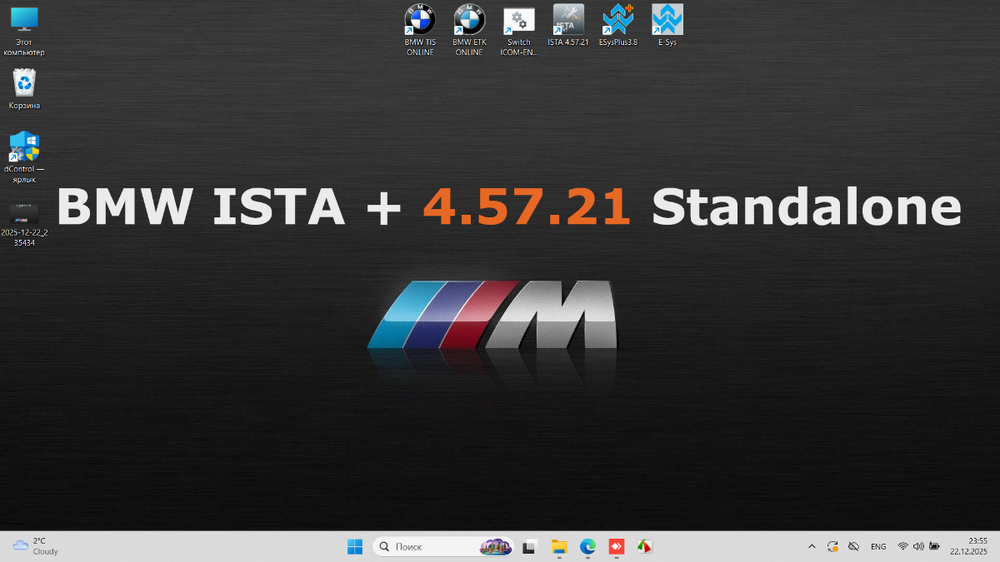The image size is (1000, 562).
Task: Expand the hidden system tray icons
Action: [x=812, y=547]
